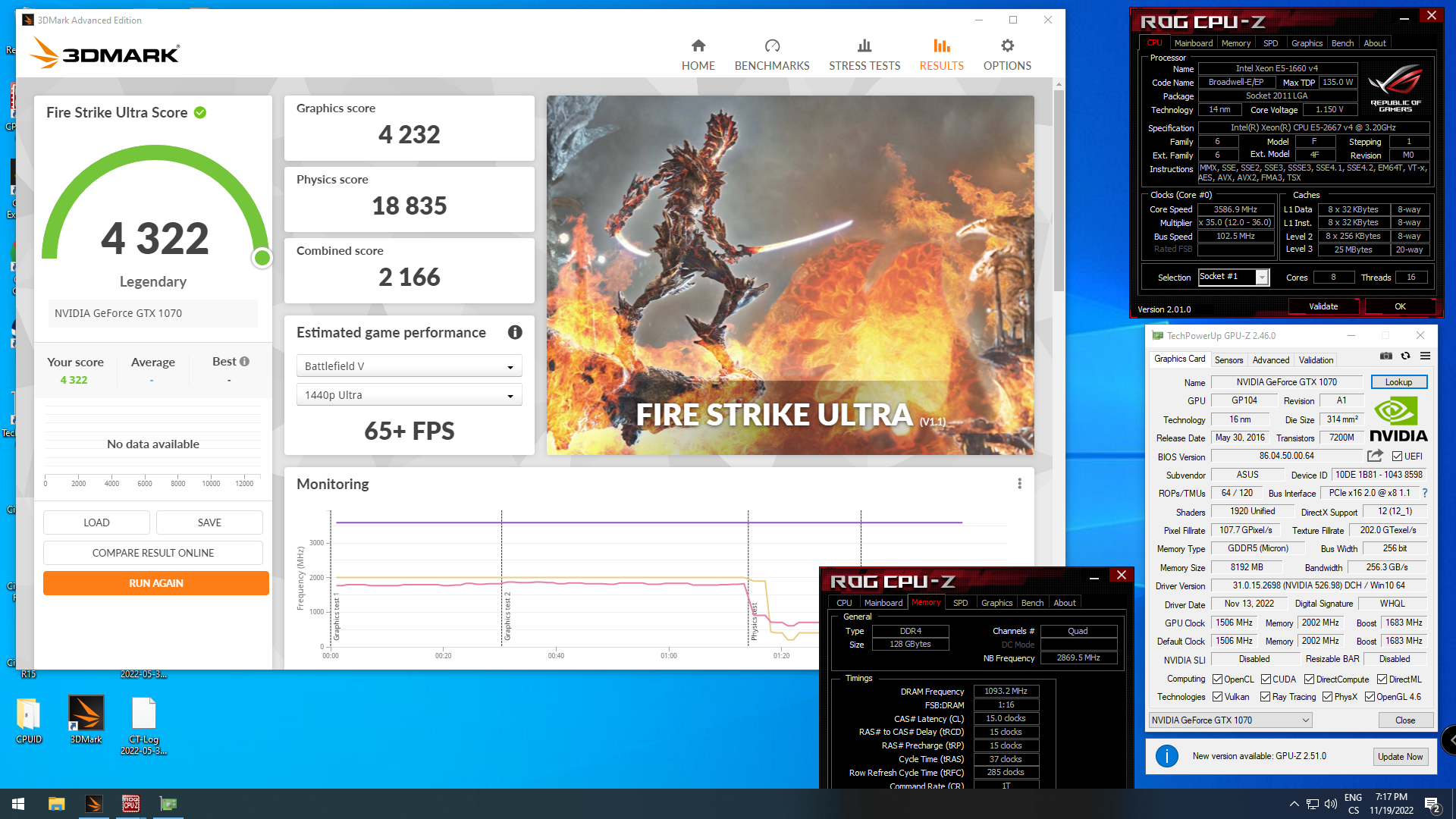Screen dimensions: 1456x819
Task: Toggle the OpenCL checkbox
Action: [1217, 679]
